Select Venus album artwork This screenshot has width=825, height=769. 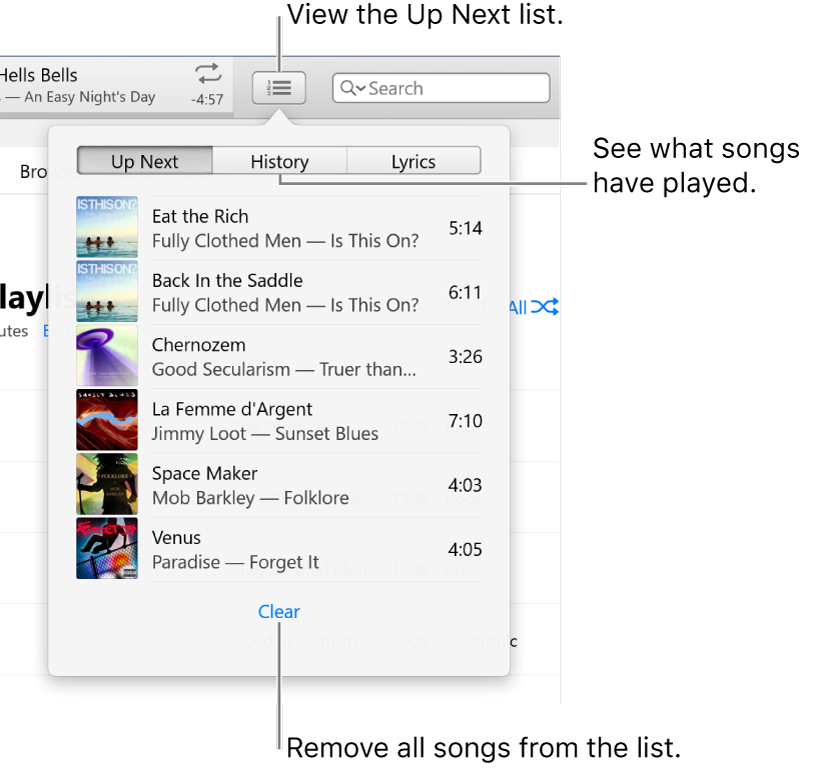(107, 548)
